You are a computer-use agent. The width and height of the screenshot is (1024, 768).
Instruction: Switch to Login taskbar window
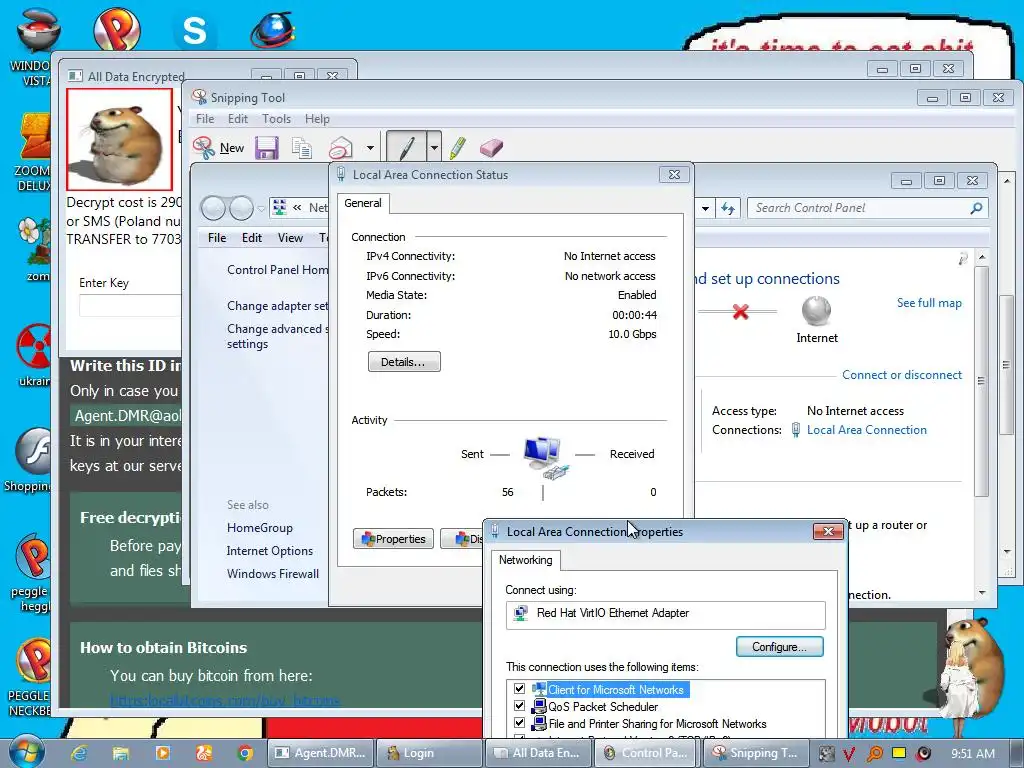[430, 753]
